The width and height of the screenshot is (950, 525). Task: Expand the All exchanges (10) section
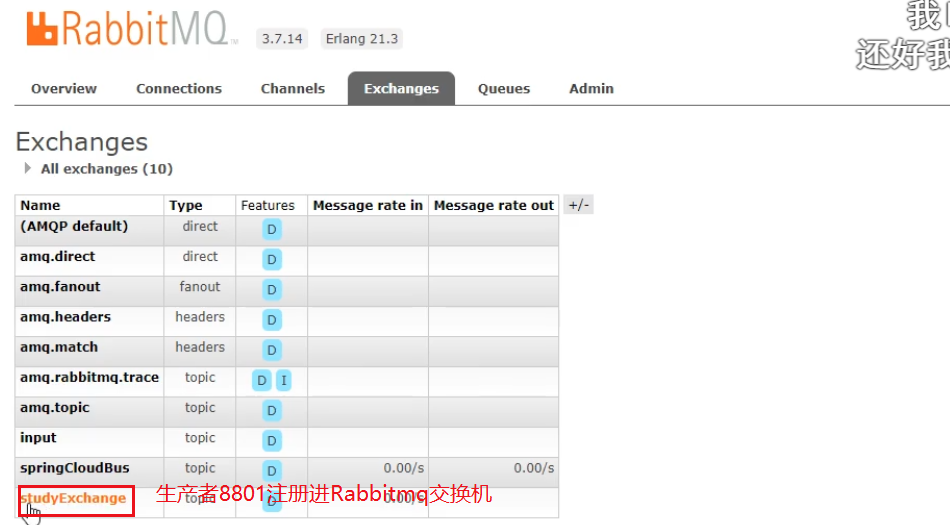tap(99, 169)
